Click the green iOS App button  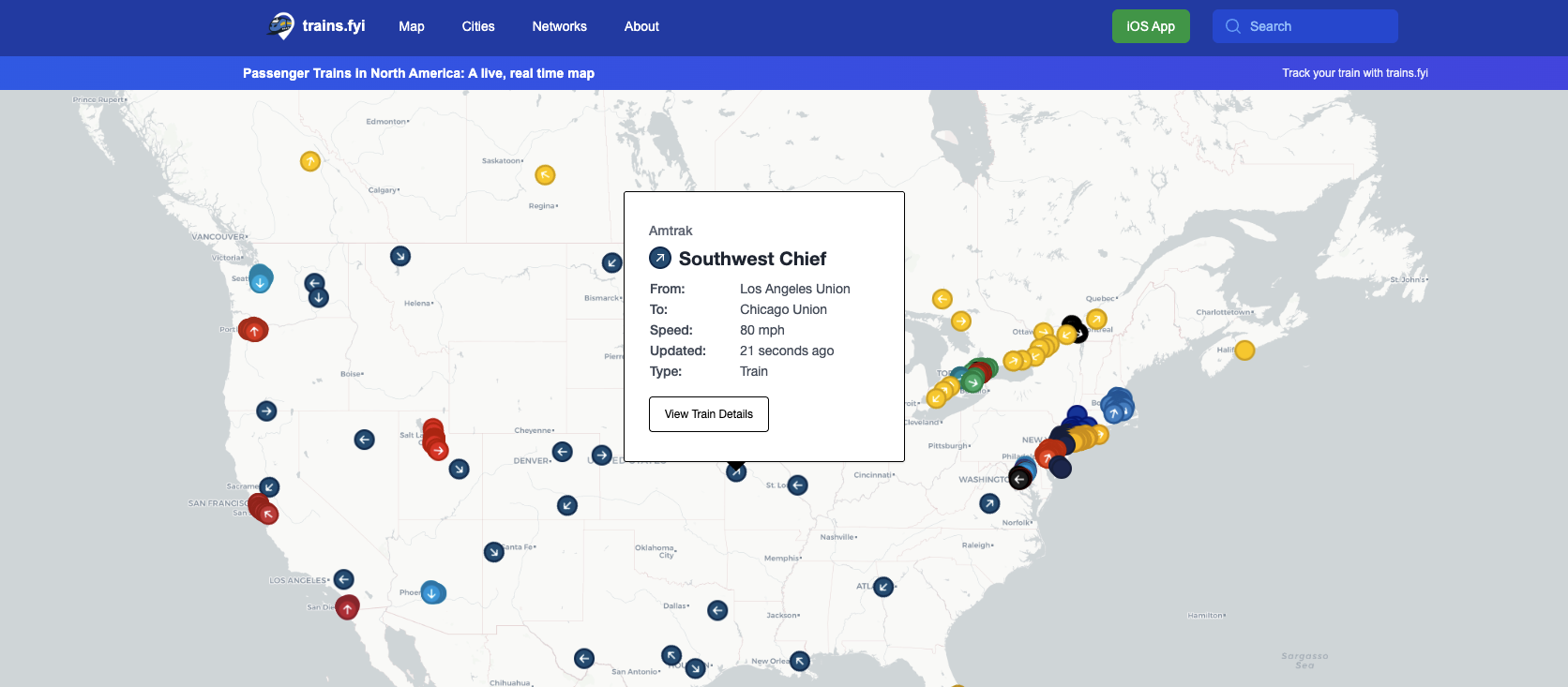click(x=1151, y=26)
